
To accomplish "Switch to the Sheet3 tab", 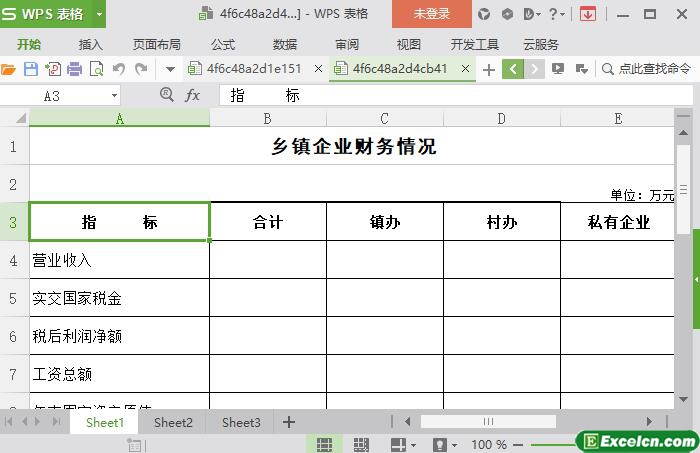I will coord(241,422).
